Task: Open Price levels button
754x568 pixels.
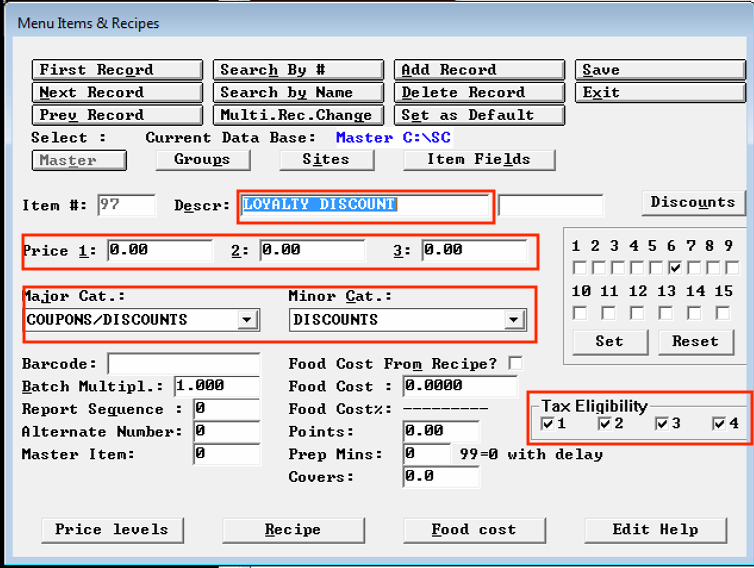Action: click(113, 530)
